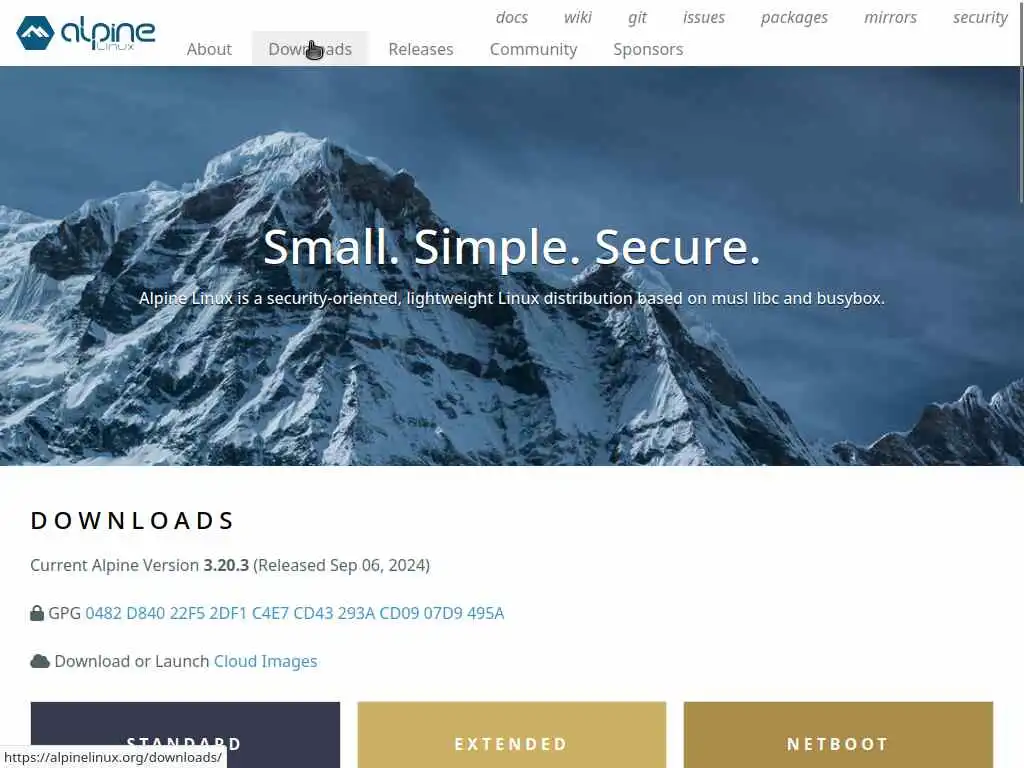Image resolution: width=1024 pixels, height=768 pixels.
Task: Click the cloud icon beside Download or Launch
Action: click(40, 661)
